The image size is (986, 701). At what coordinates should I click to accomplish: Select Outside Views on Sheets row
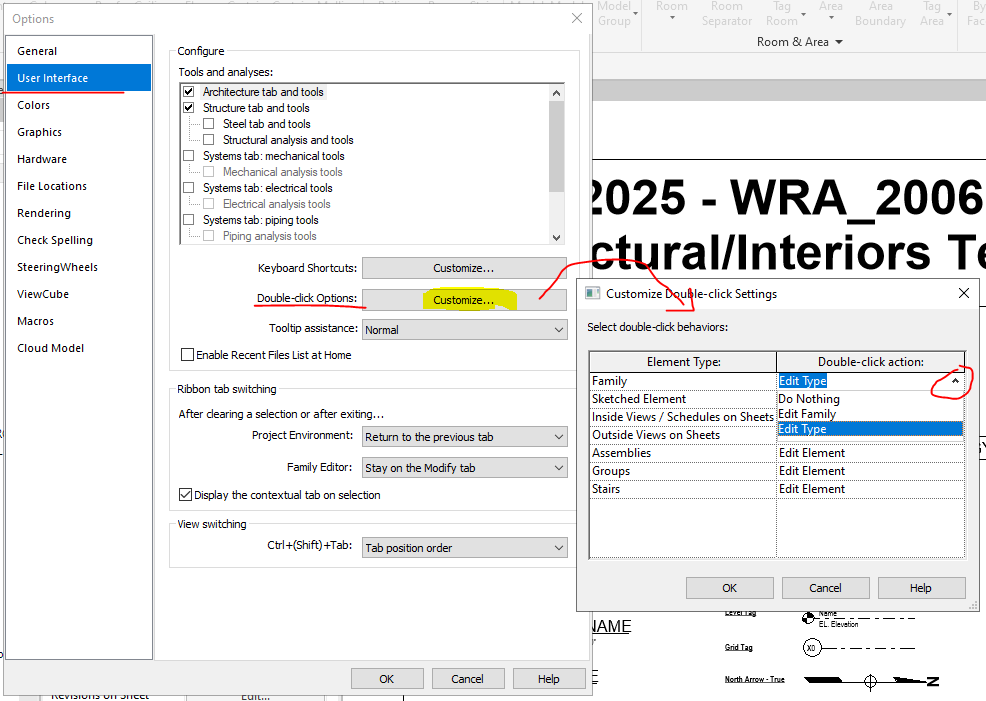[683, 434]
